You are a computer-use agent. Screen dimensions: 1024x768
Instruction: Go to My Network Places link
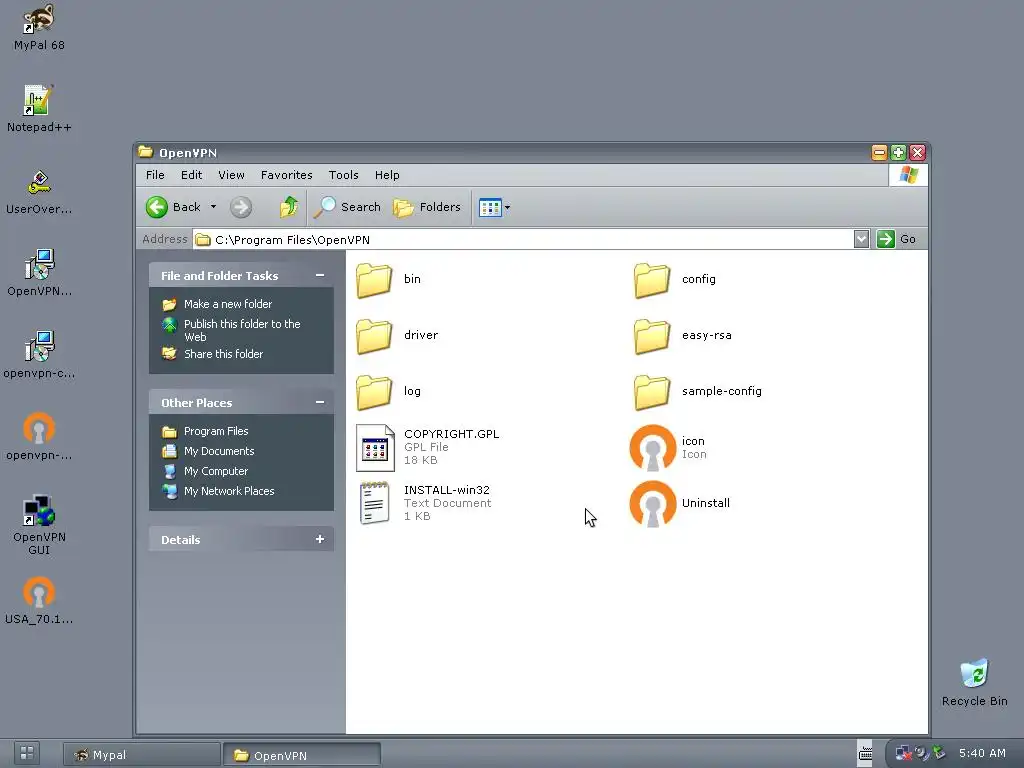[x=218, y=491]
